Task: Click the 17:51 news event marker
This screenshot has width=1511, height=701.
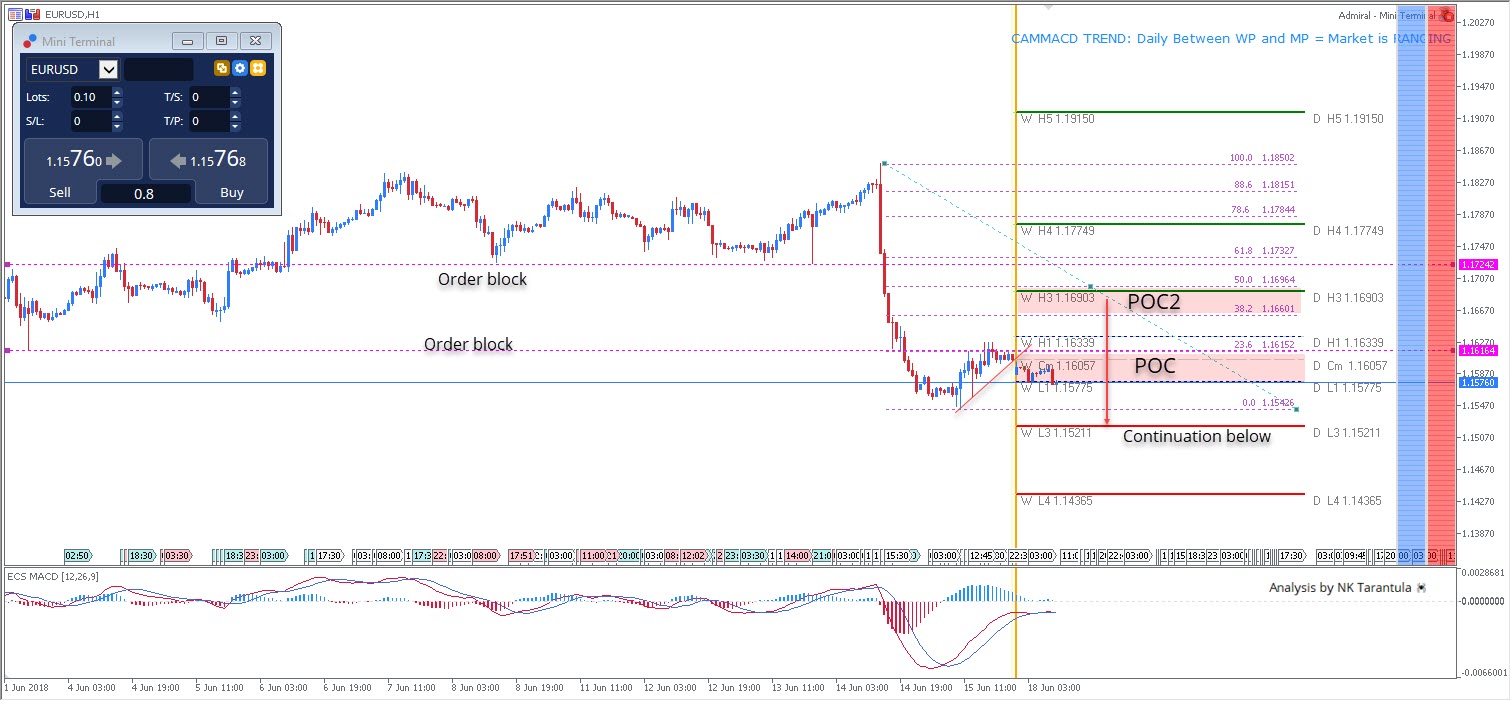Action: point(520,555)
